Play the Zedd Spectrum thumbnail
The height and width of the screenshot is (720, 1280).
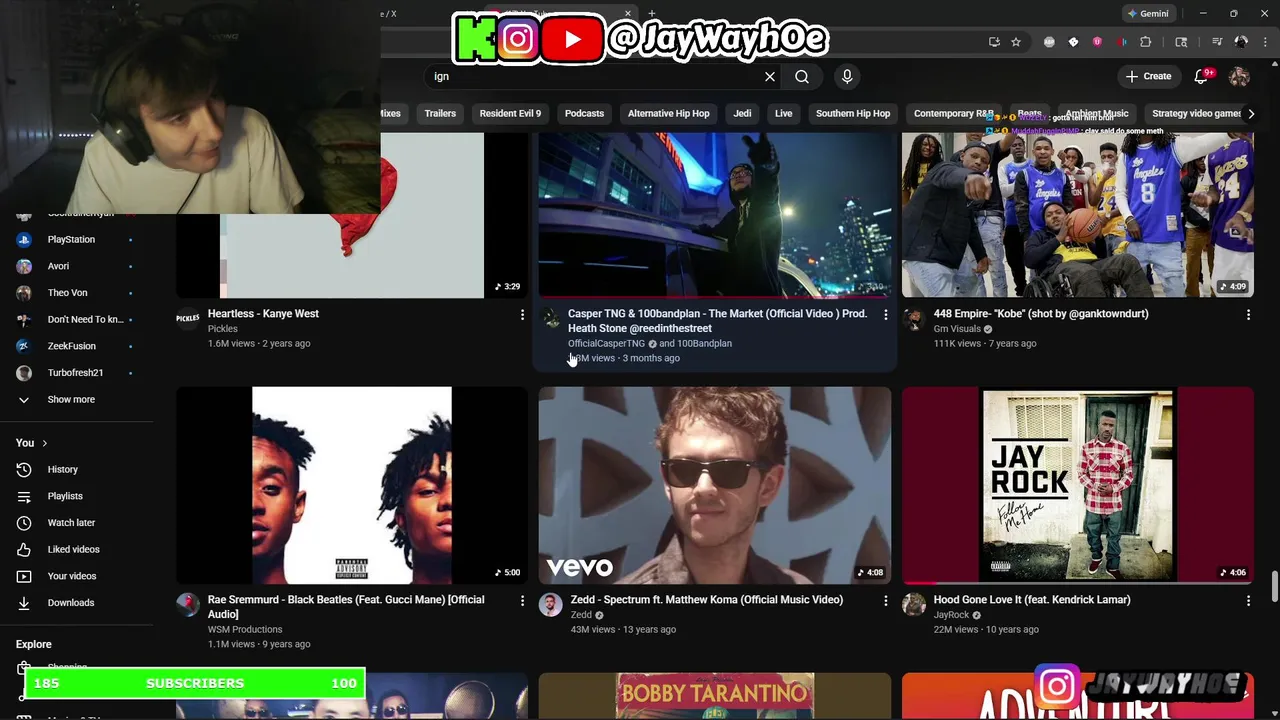click(715, 485)
